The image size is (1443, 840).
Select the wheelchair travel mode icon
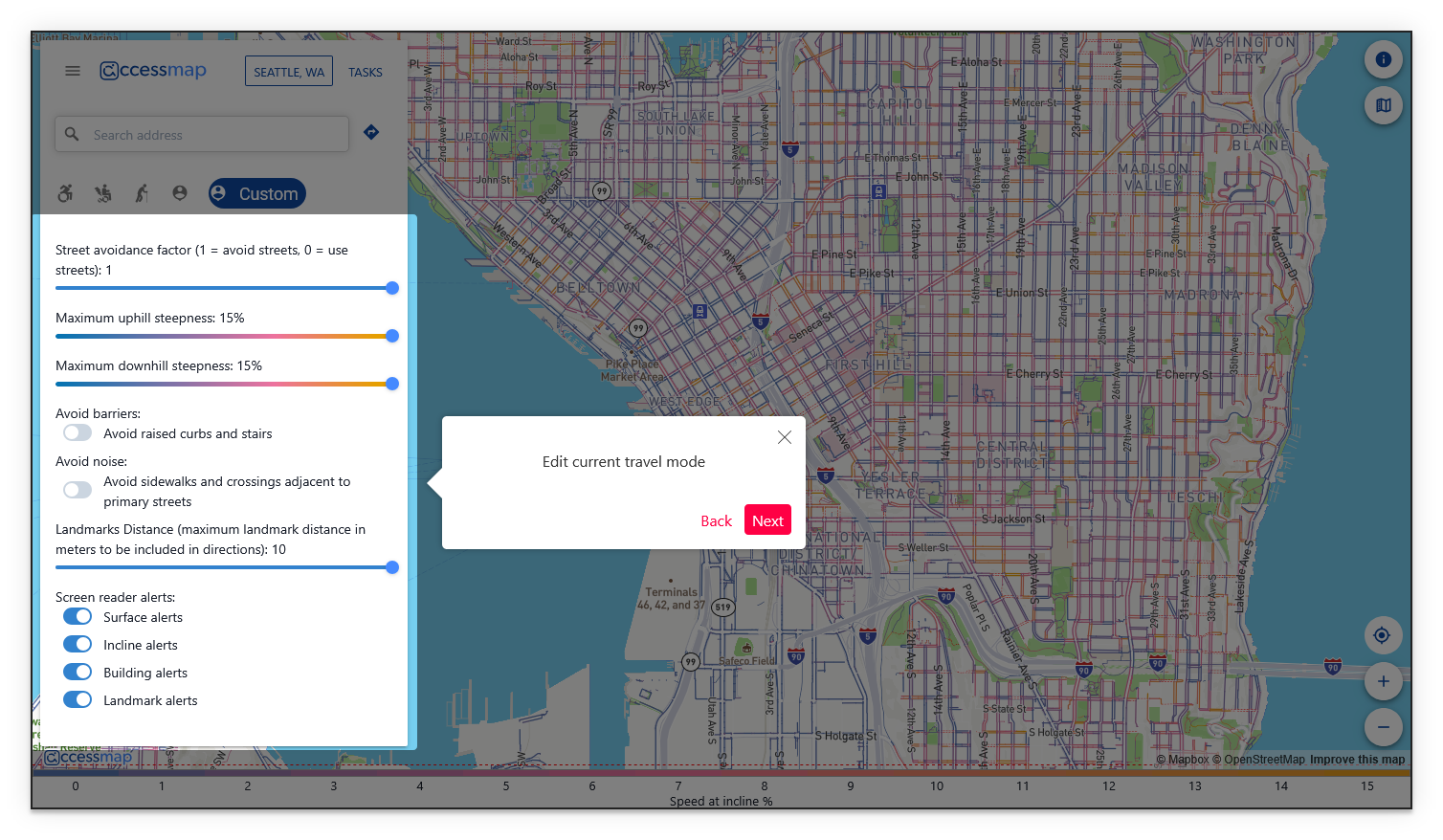[65, 194]
